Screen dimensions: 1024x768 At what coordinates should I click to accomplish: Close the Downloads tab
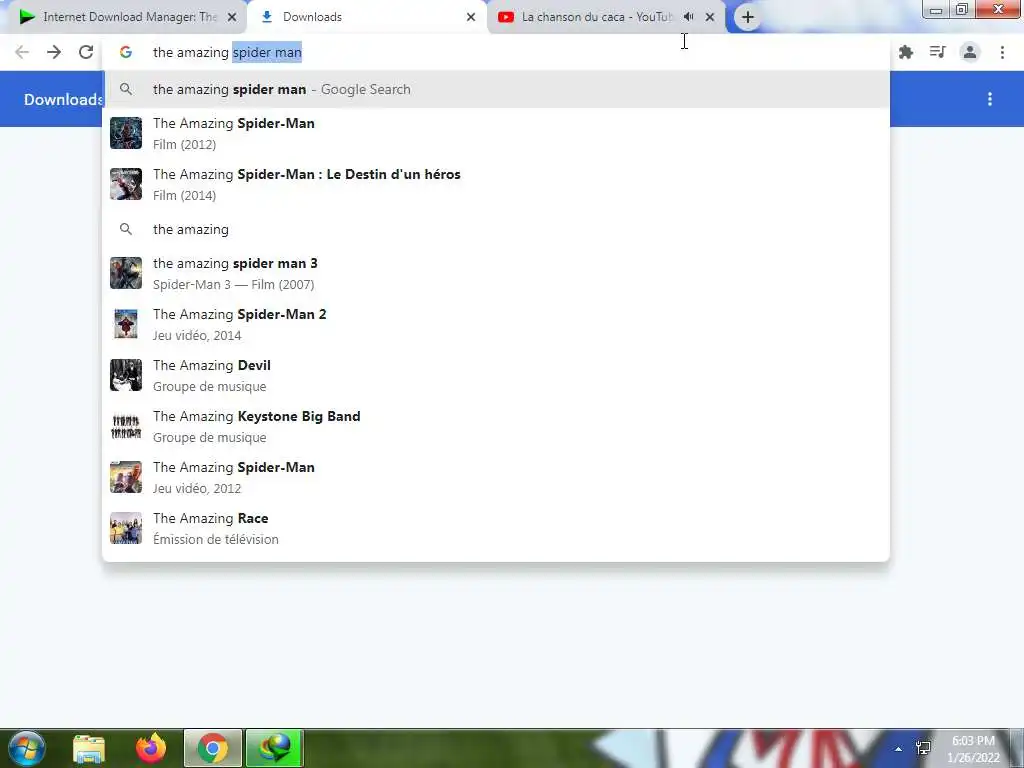[471, 17]
